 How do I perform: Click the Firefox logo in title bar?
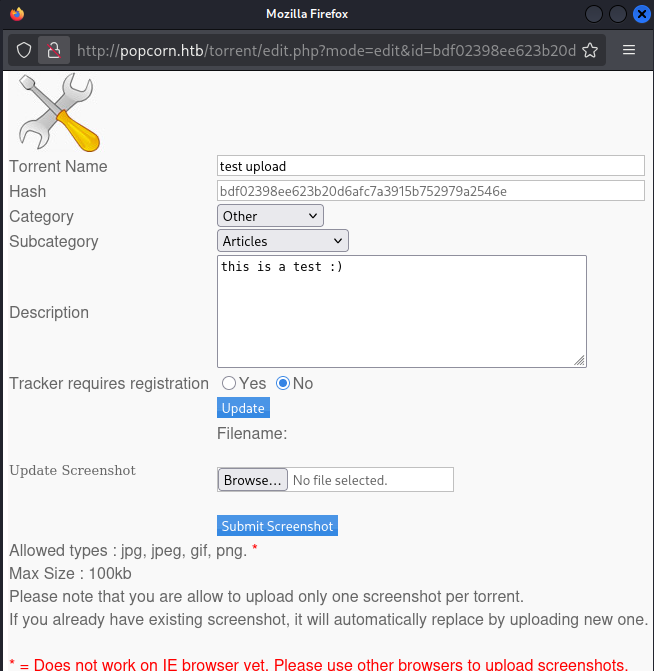click(17, 14)
